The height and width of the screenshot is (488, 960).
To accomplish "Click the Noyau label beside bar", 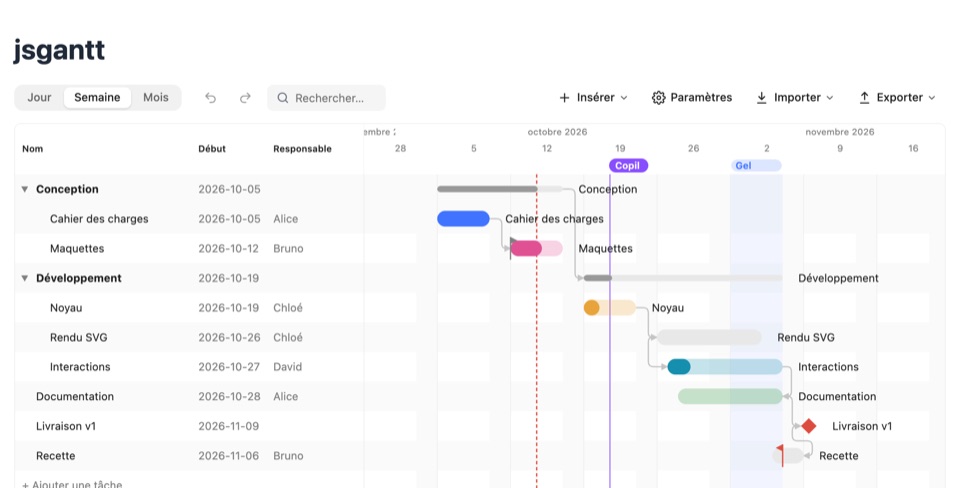I will (668, 307).
